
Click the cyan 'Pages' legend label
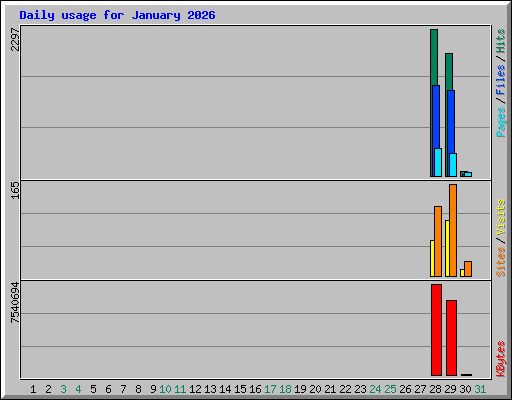(x=500, y=122)
